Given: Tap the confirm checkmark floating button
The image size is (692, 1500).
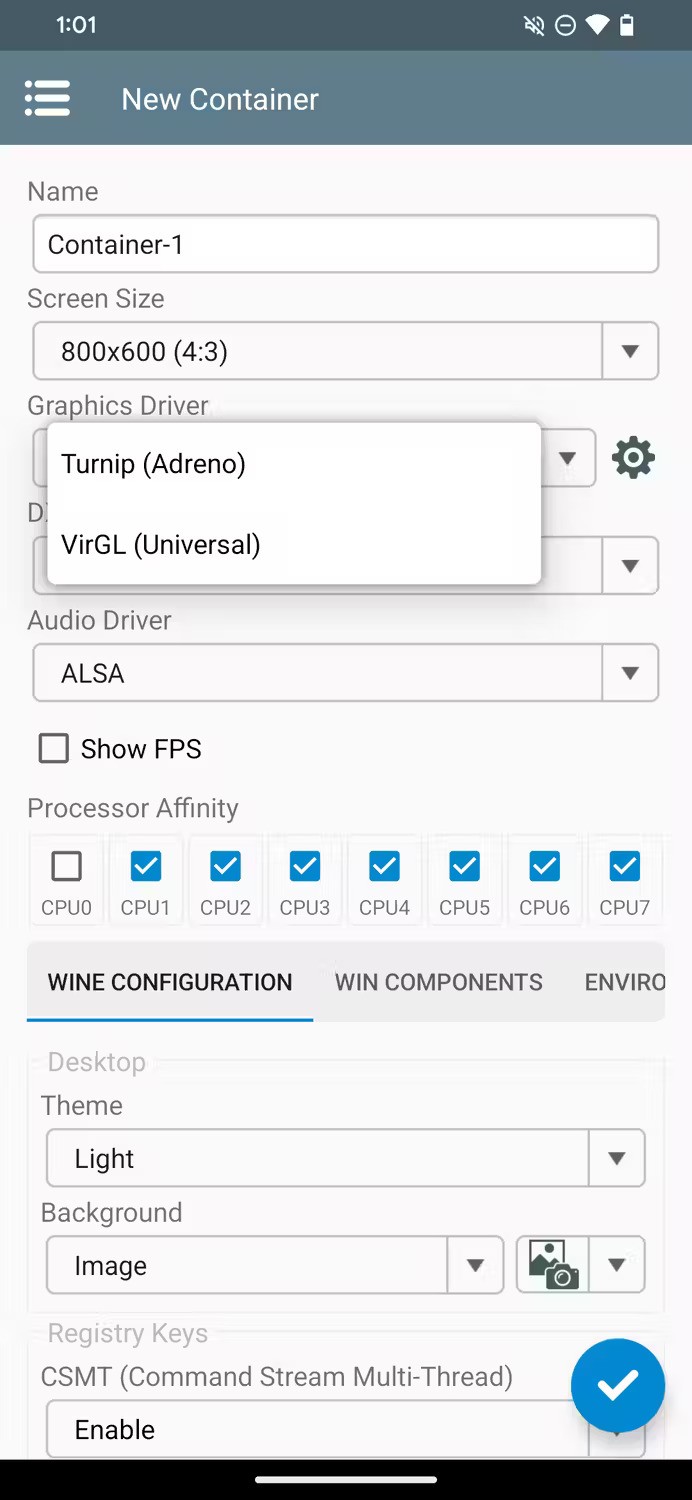Looking at the screenshot, I should click(x=617, y=1385).
